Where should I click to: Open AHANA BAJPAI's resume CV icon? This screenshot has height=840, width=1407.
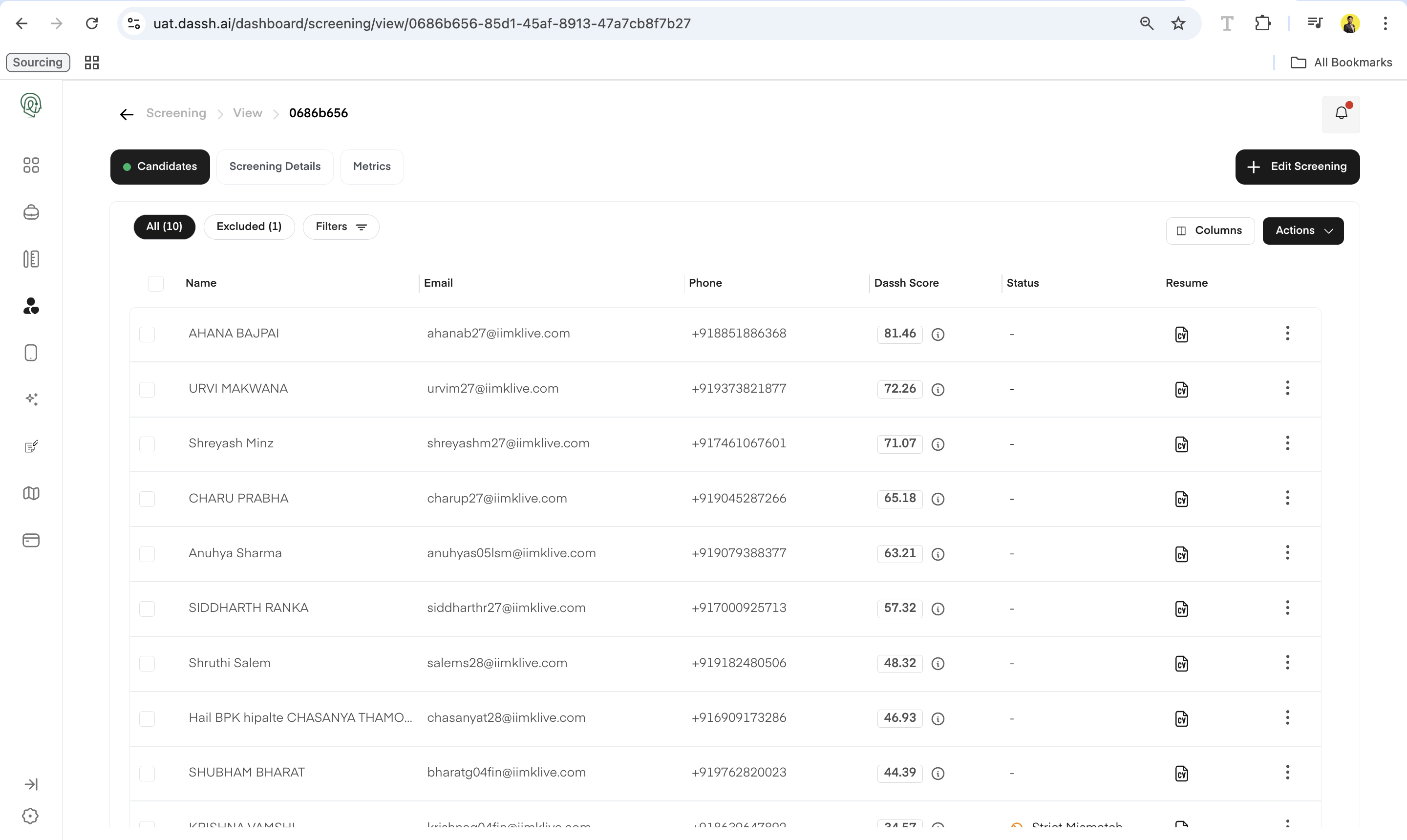[x=1181, y=334]
